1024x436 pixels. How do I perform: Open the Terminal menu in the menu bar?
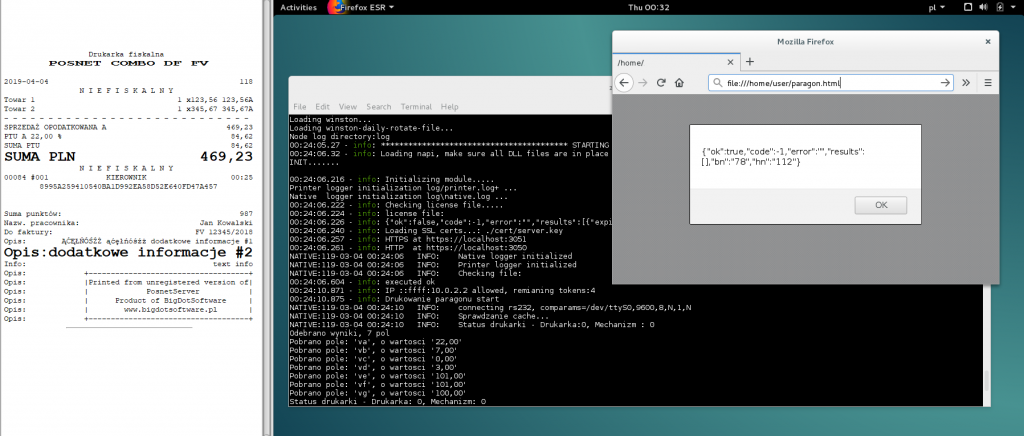pyautogui.click(x=416, y=106)
